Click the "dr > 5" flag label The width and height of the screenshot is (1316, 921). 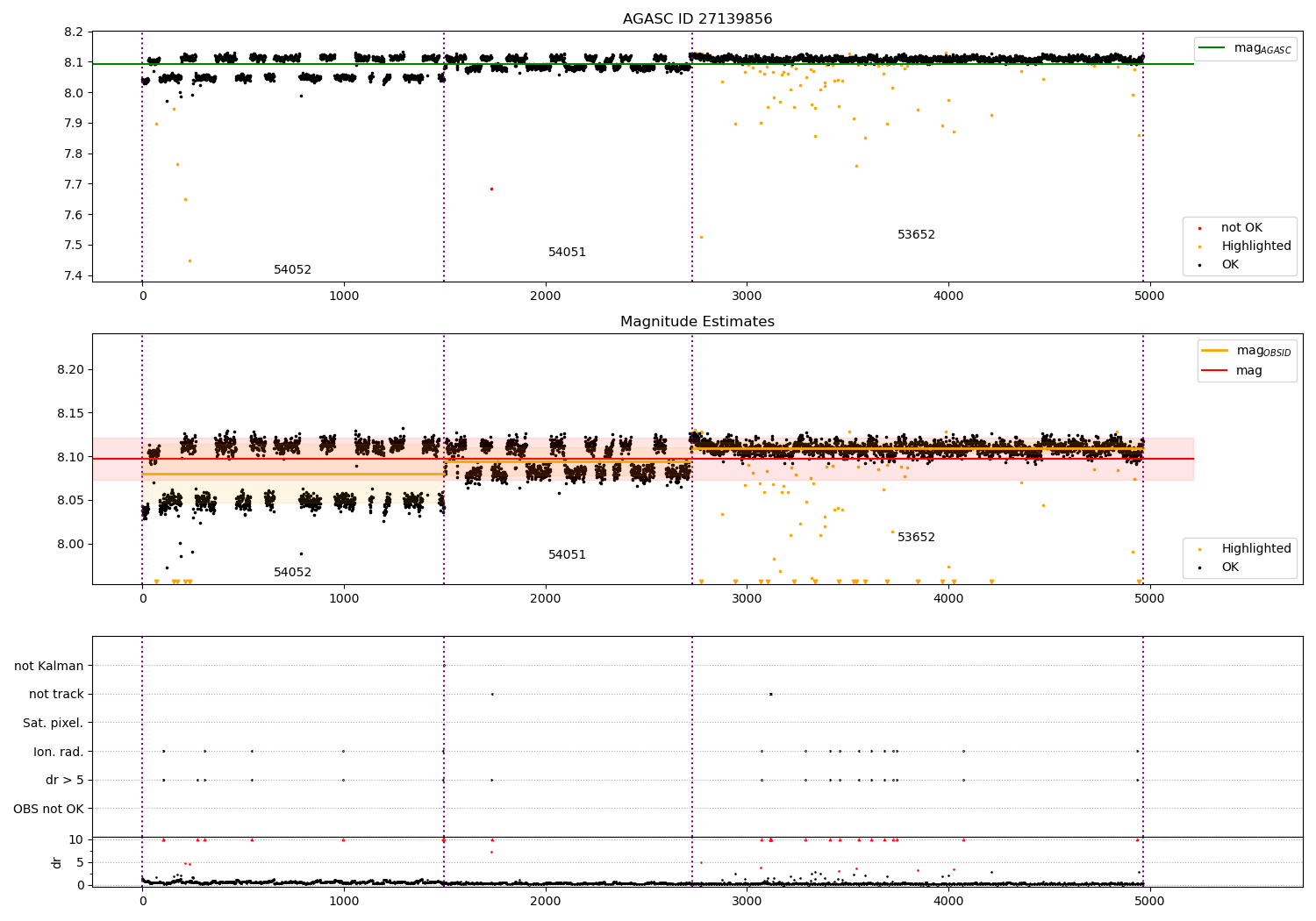click(65, 781)
